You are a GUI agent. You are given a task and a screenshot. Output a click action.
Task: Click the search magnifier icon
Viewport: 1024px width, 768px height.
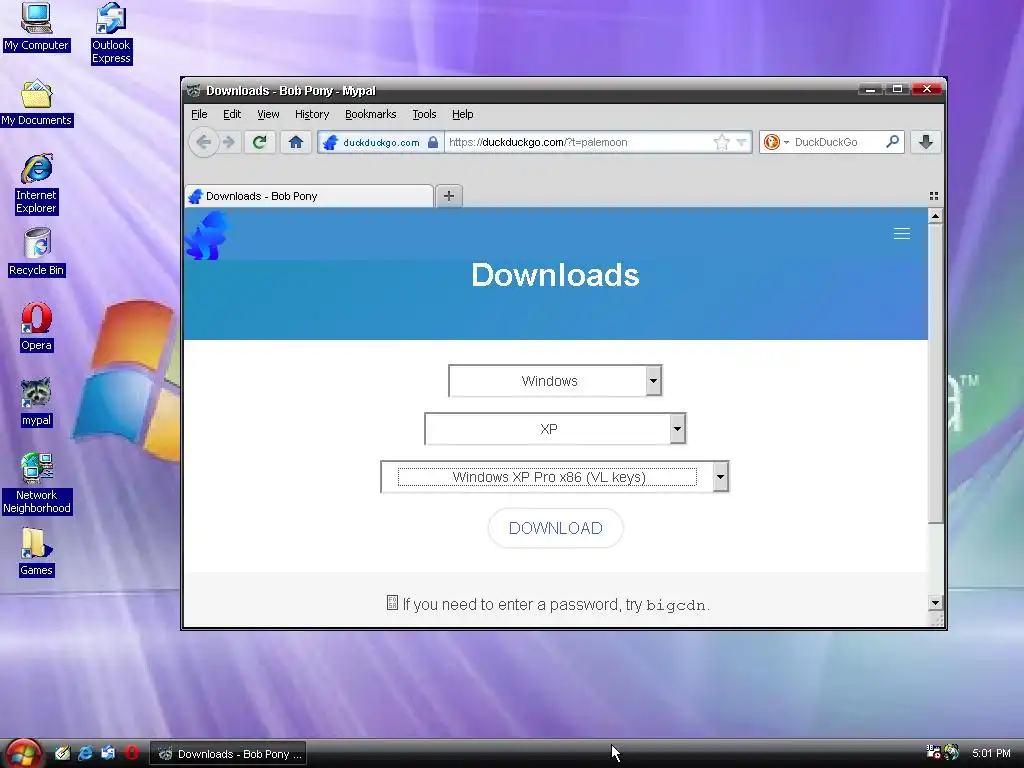pos(892,142)
